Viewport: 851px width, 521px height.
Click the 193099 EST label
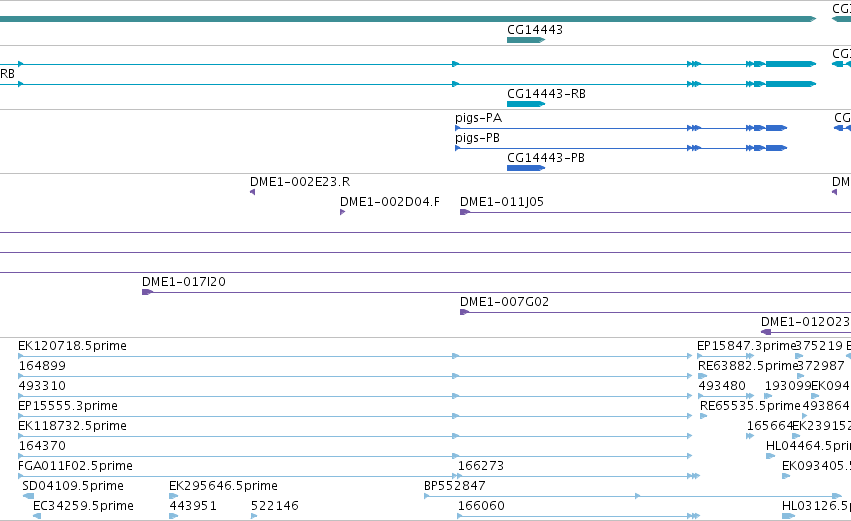point(788,386)
